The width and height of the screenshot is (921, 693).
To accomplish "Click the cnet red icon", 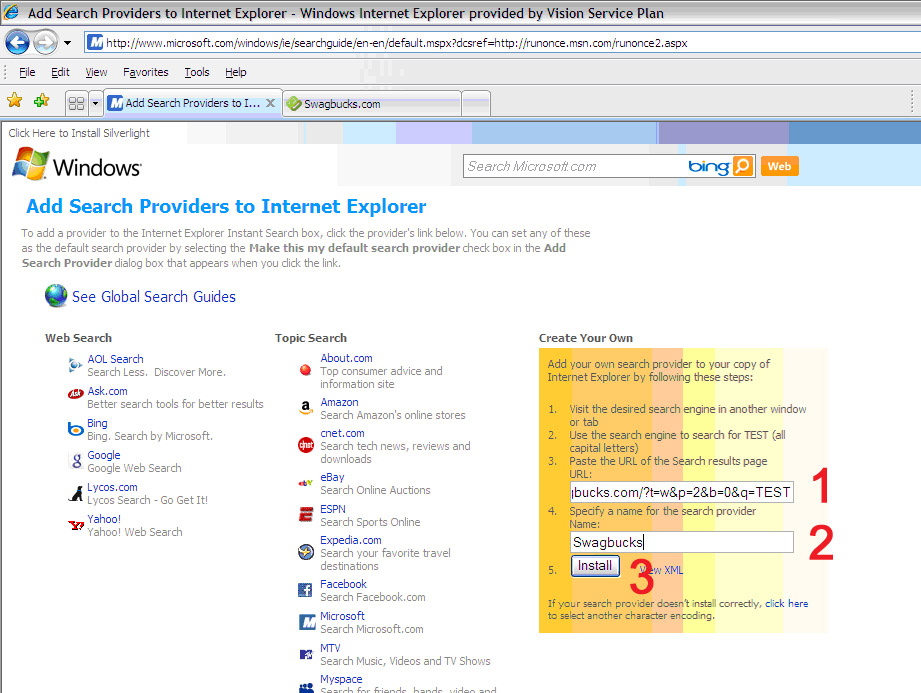I will coord(306,445).
